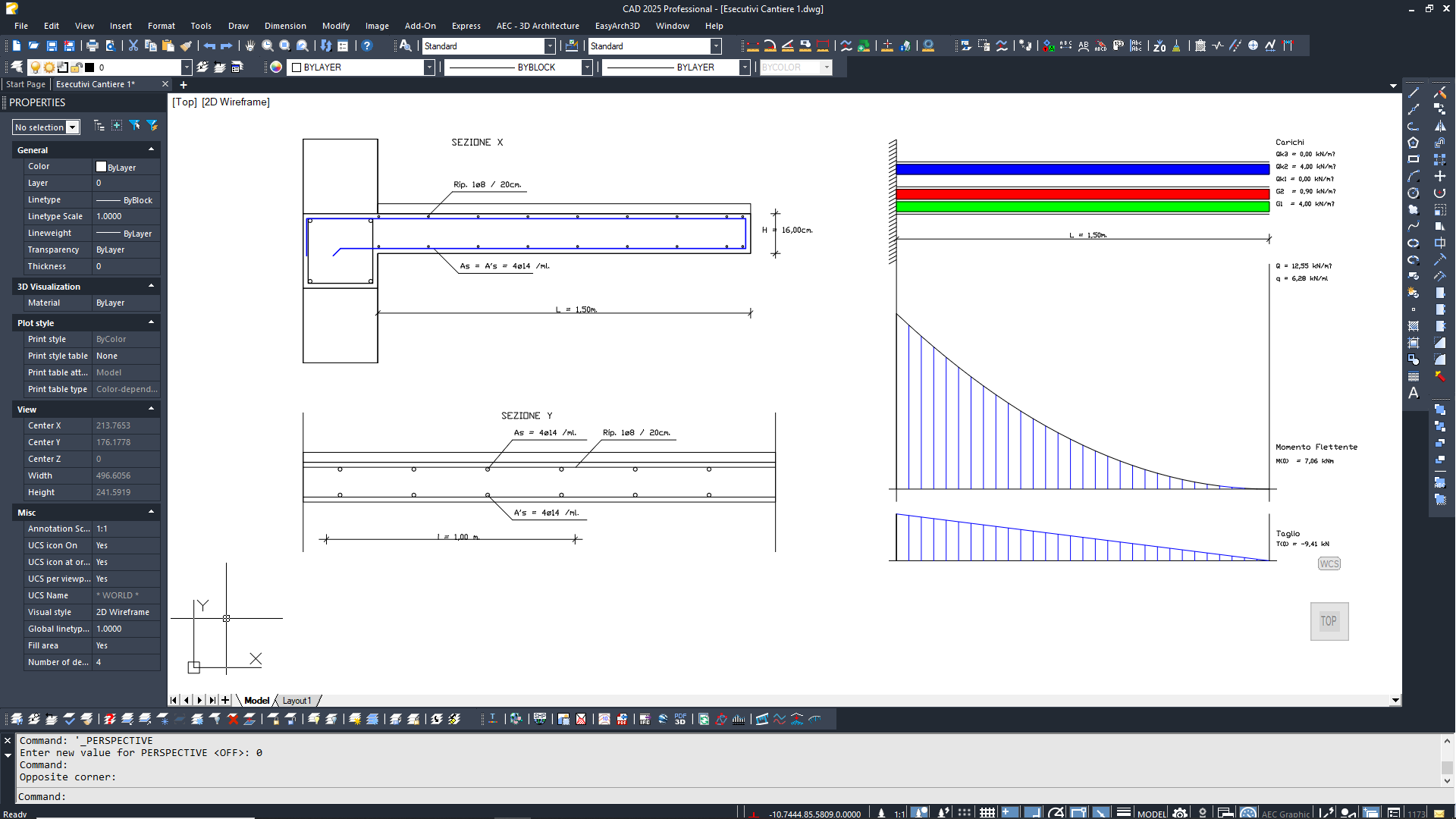Open the BYBLOCK linetype dropdown
The height and width of the screenshot is (819, 1456).
pos(587,67)
